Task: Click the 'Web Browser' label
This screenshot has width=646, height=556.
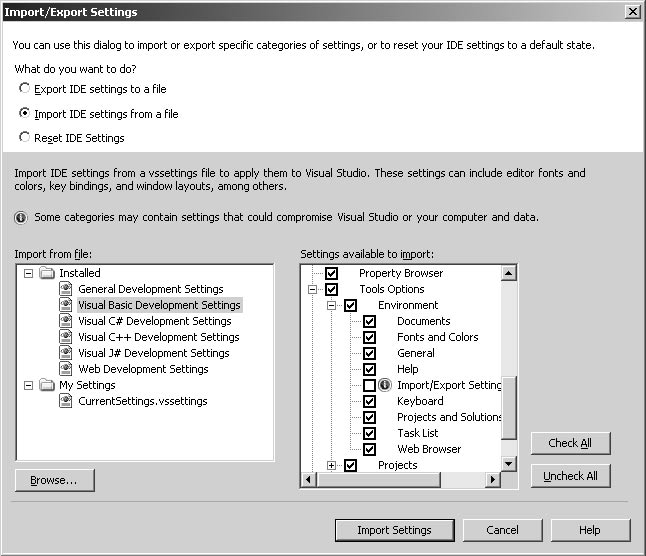Action: 429,449
